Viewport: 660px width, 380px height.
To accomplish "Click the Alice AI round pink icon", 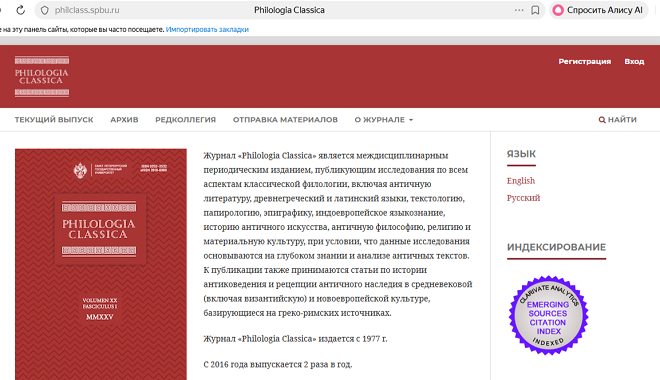I will tap(558, 10).
